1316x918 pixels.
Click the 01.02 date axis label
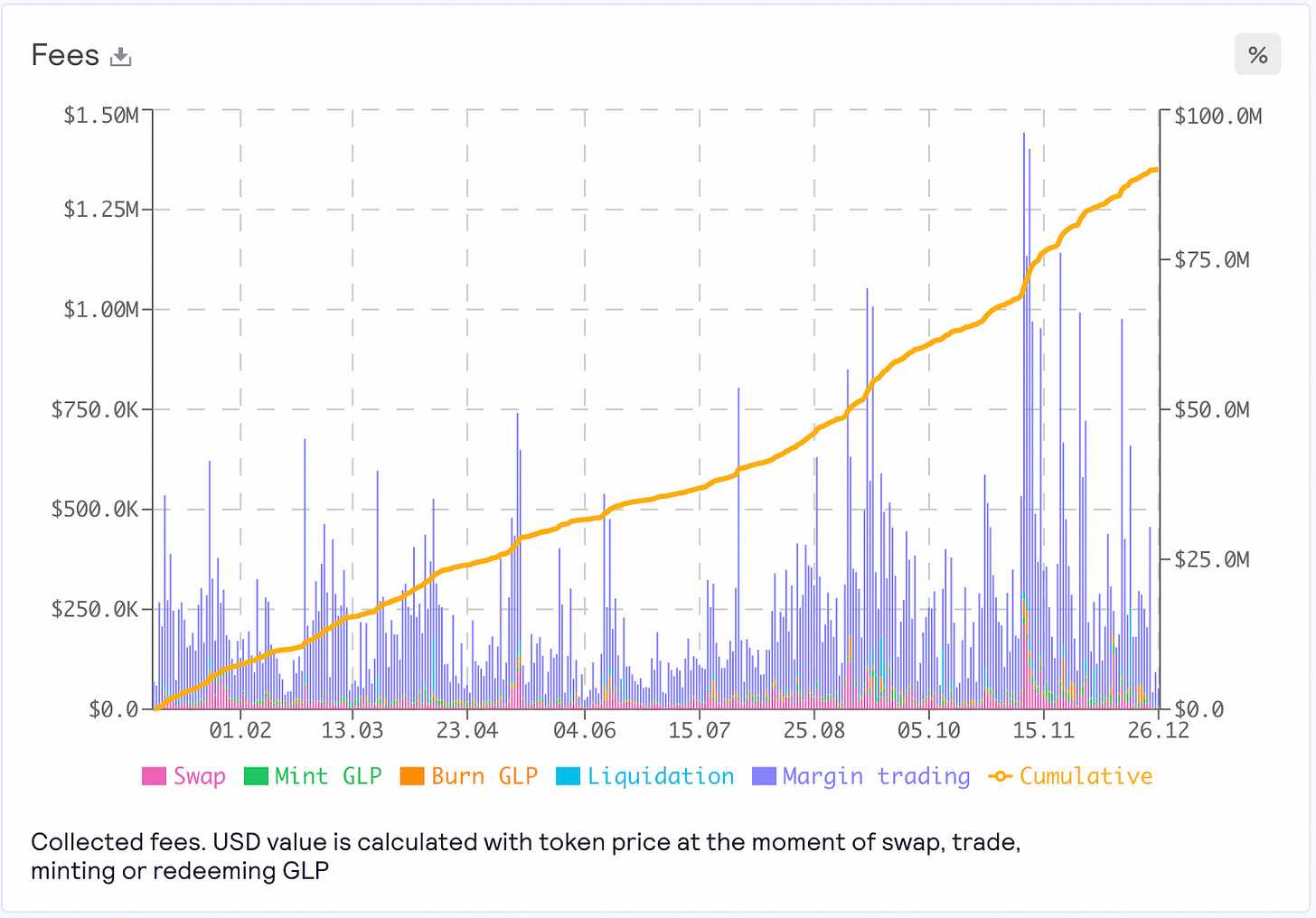point(240,730)
